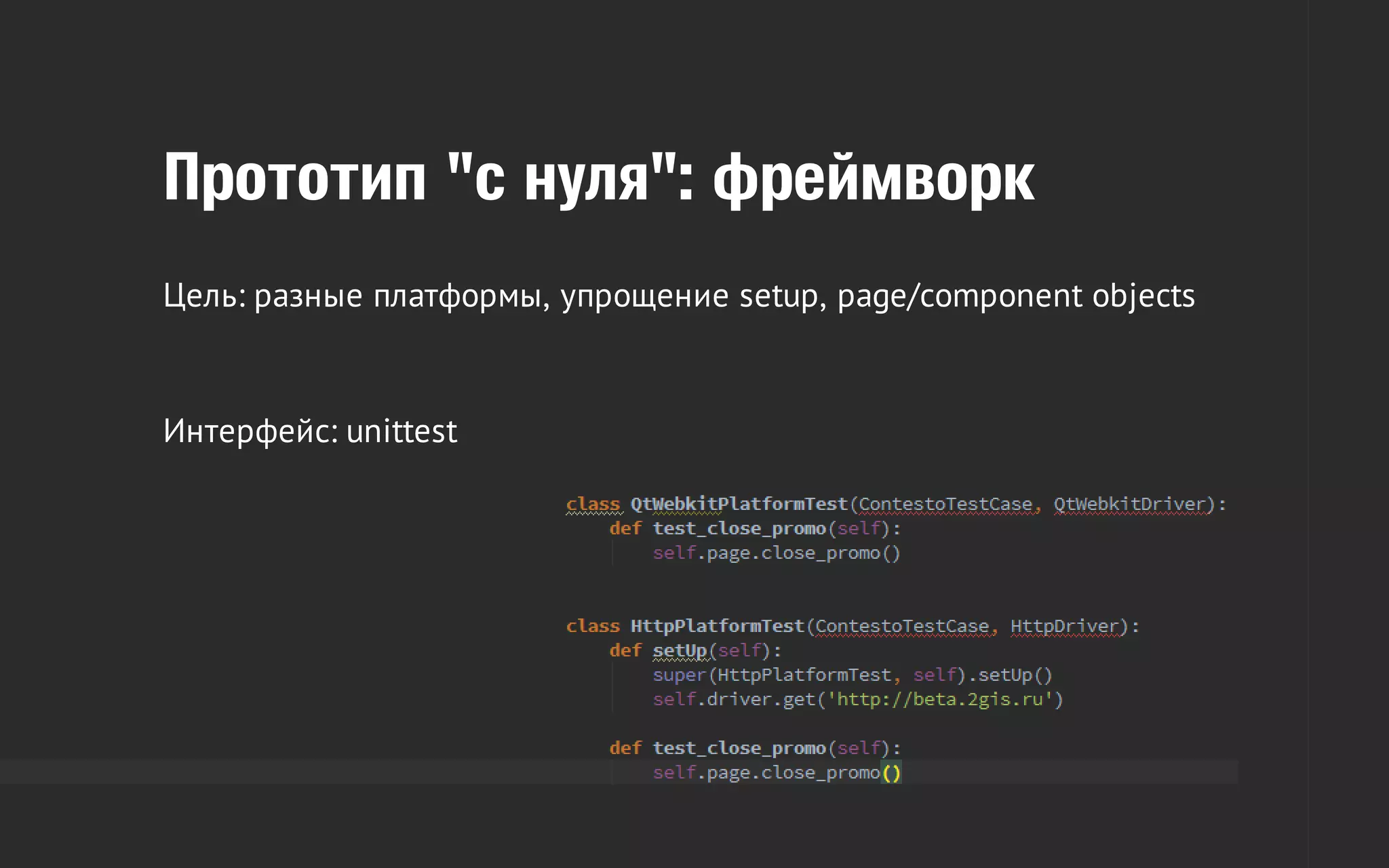Click the super(HttpPlatformTest, self).setUp() line
The height and width of the screenshot is (868, 1389).
[853, 675]
